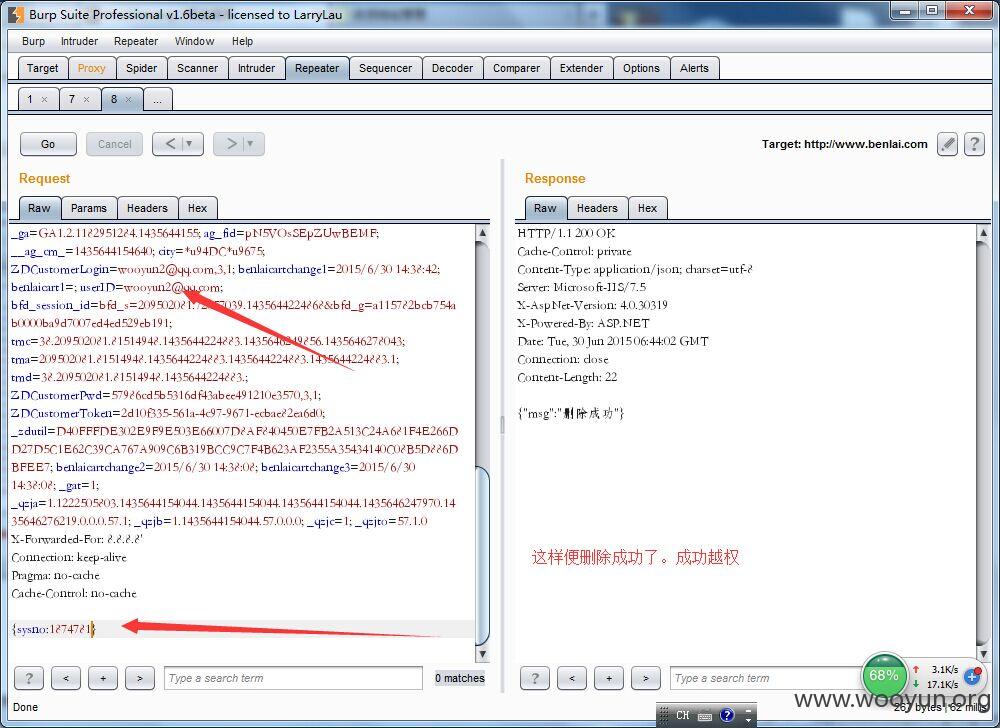Viewport: 1000px width, 728px height.
Task: Switch to the Intruder tool tab
Action: (x=256, y=68)
